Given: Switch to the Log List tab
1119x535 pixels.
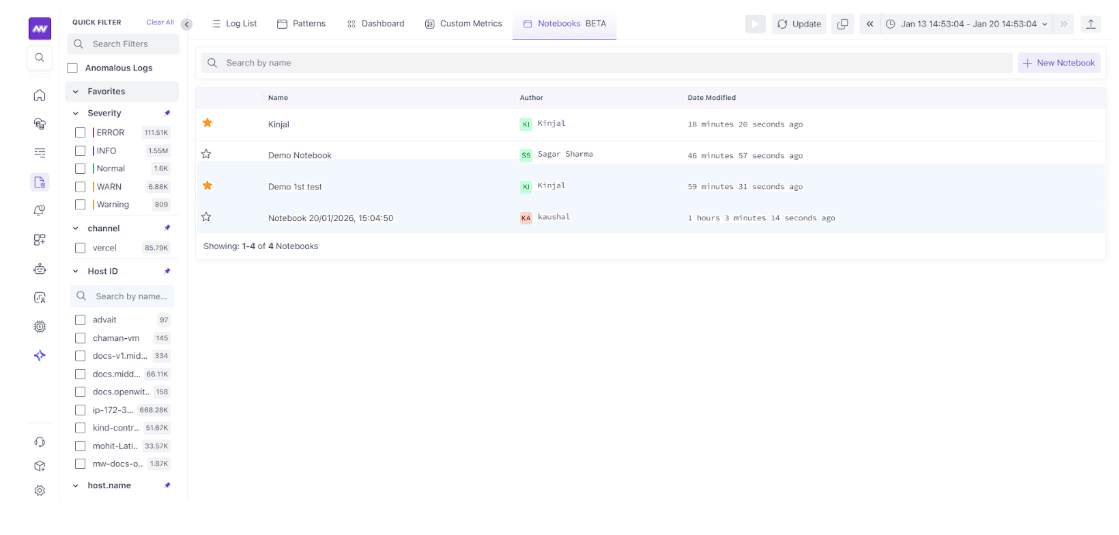Looking at the screenshot, I should tap(234, 24).
